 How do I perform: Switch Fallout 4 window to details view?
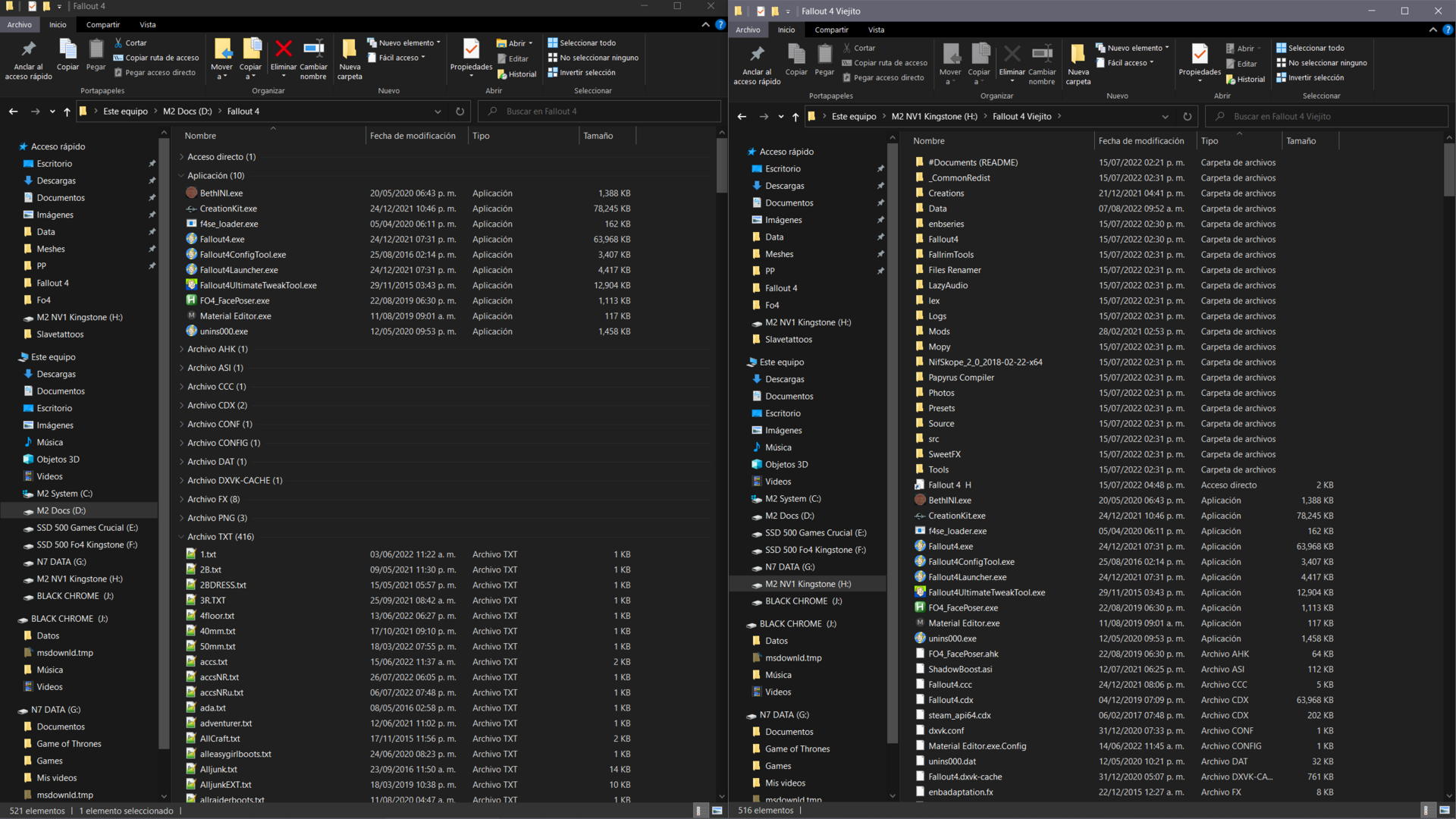698,811
